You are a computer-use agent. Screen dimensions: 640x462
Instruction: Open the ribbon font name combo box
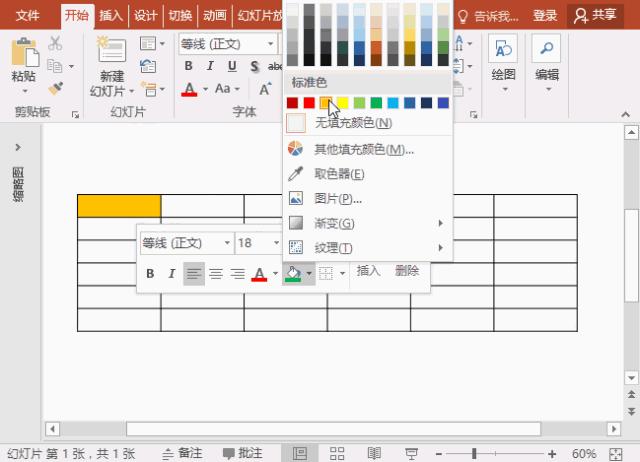click(x=228, y=44)
